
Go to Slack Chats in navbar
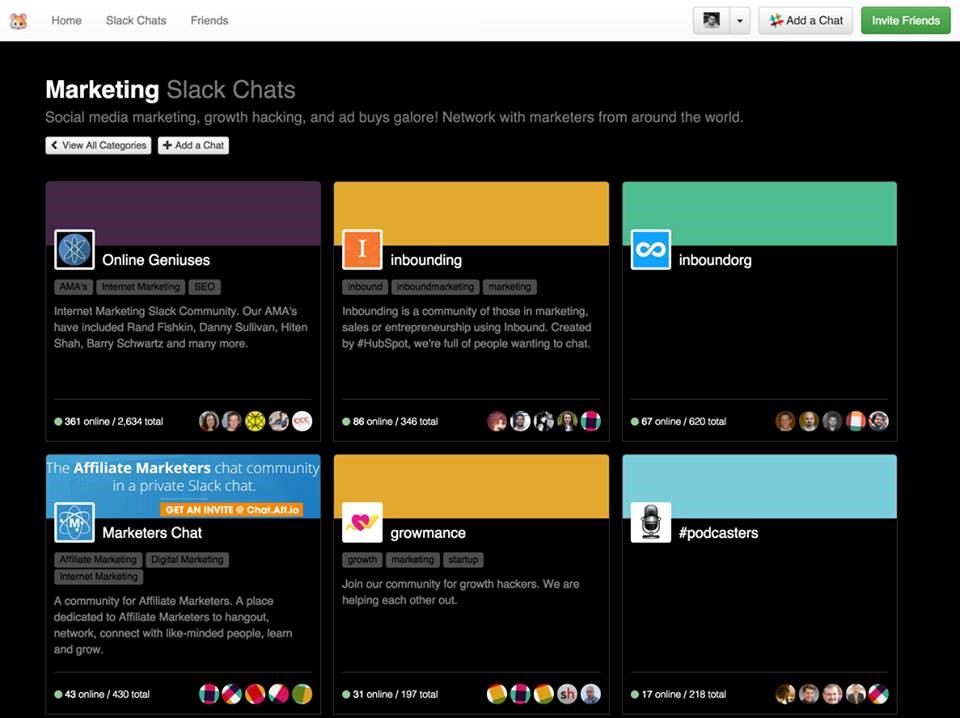coord(136,20)
